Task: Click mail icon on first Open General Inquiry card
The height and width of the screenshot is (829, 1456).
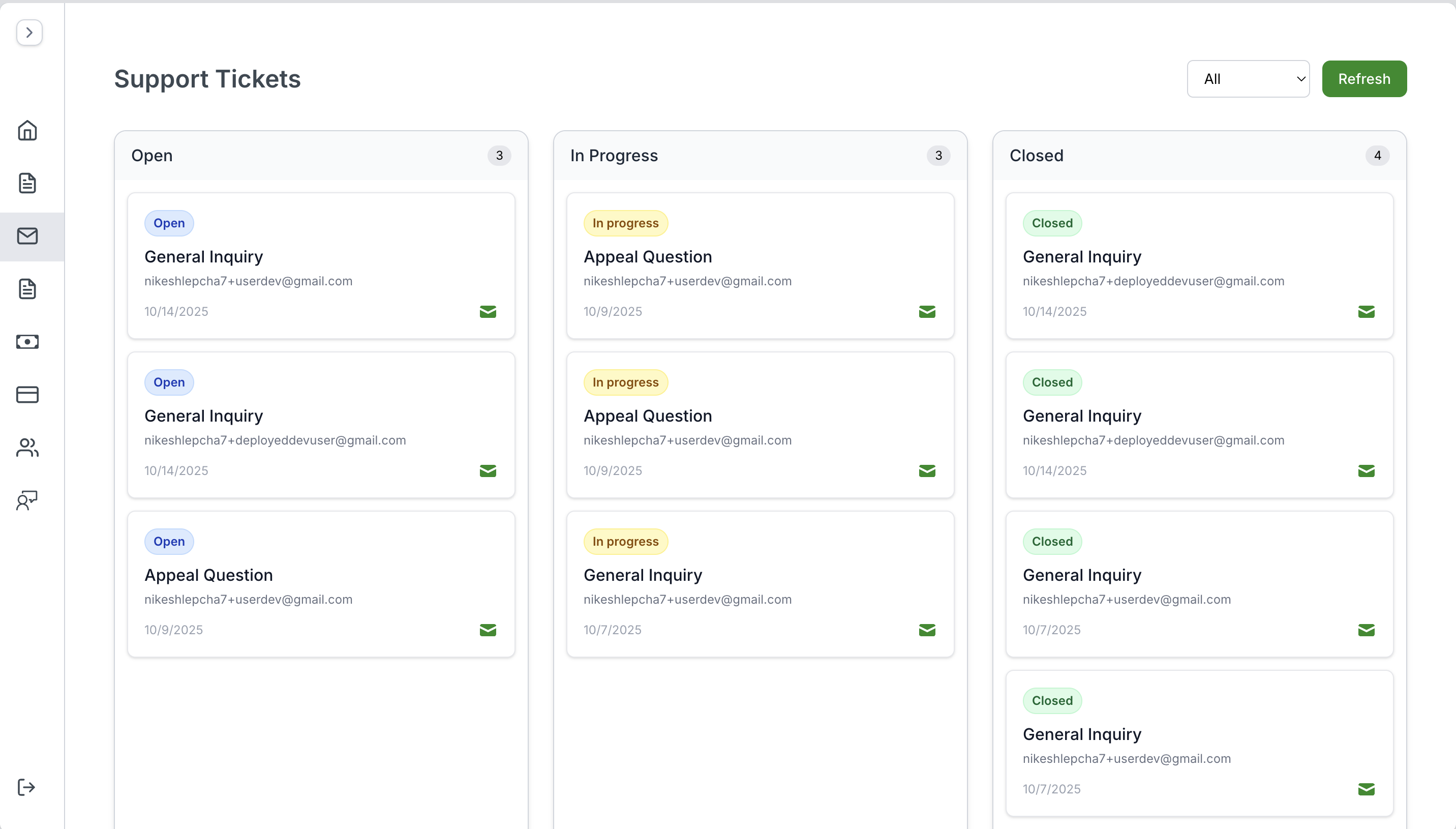Action: pos(488,311)
